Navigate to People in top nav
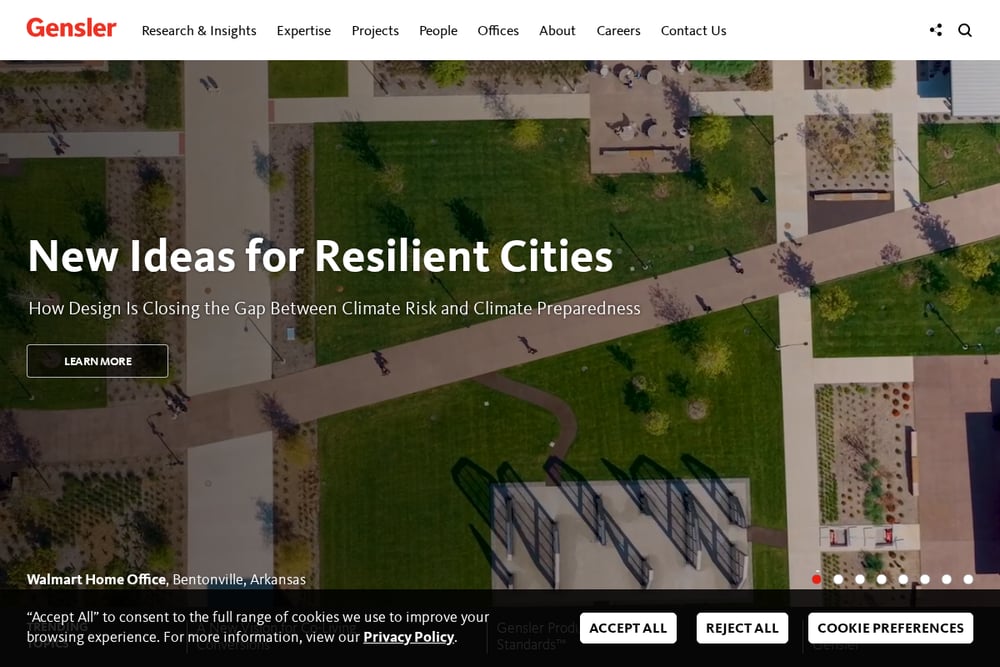This screenshot has width=1000, height=667. (438, 31)
